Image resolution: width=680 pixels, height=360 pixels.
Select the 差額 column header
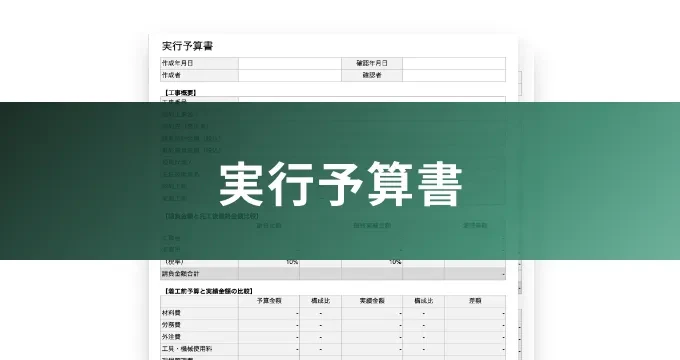475,301
